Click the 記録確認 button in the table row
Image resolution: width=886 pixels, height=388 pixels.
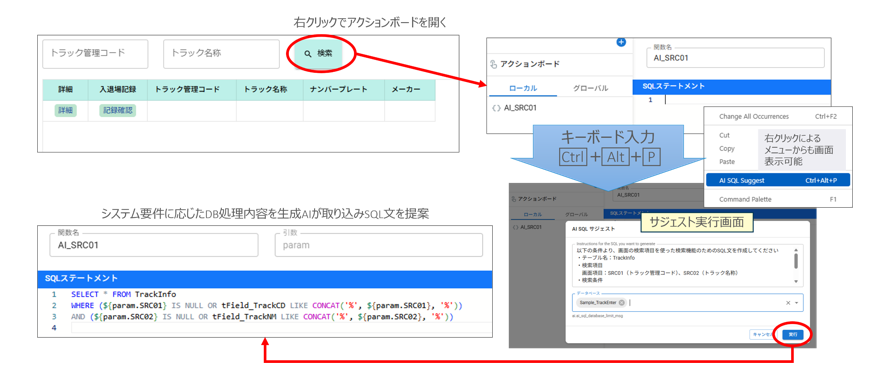click(x=118, y=111)
